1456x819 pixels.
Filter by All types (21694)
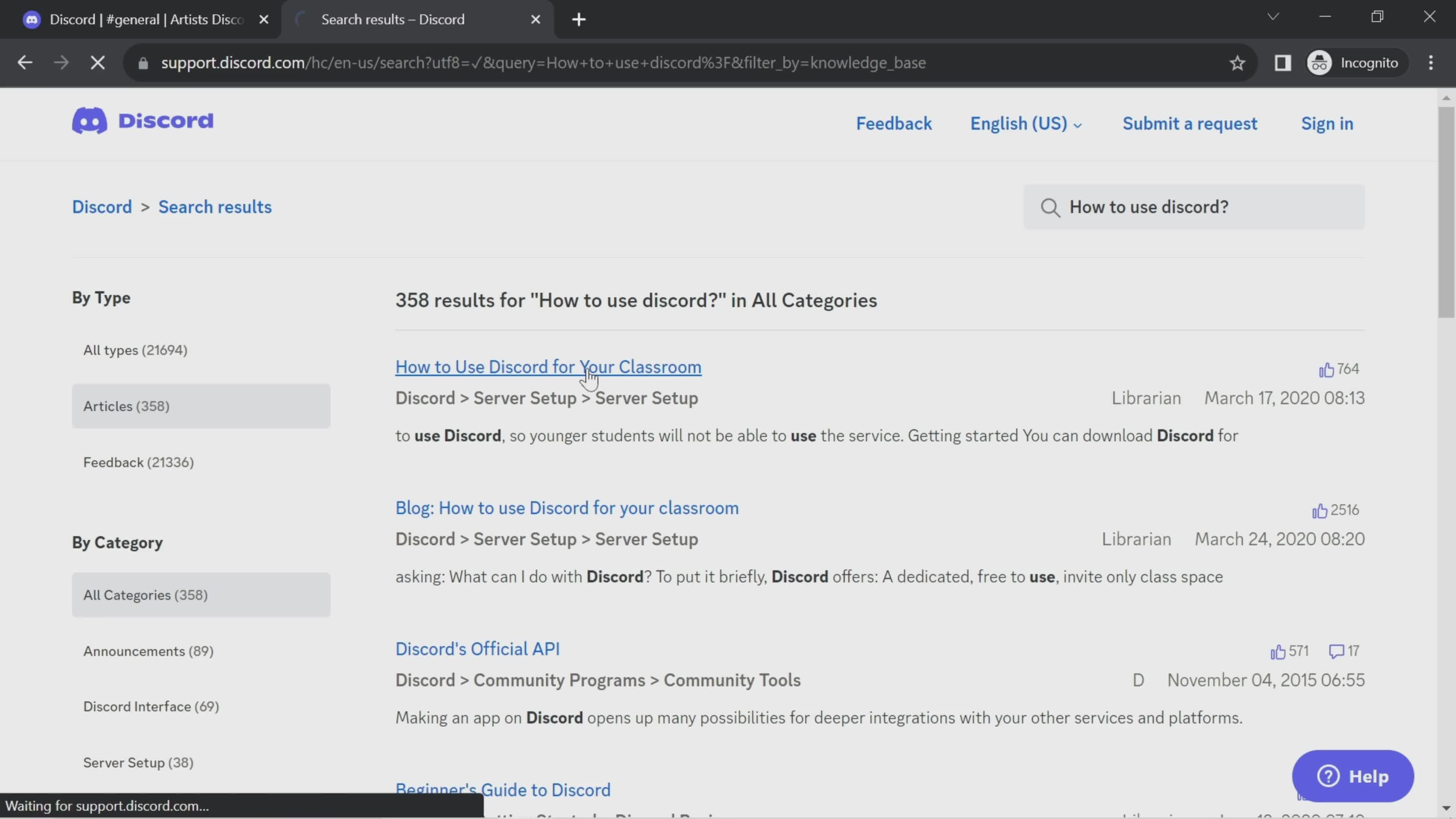point(135,350)
